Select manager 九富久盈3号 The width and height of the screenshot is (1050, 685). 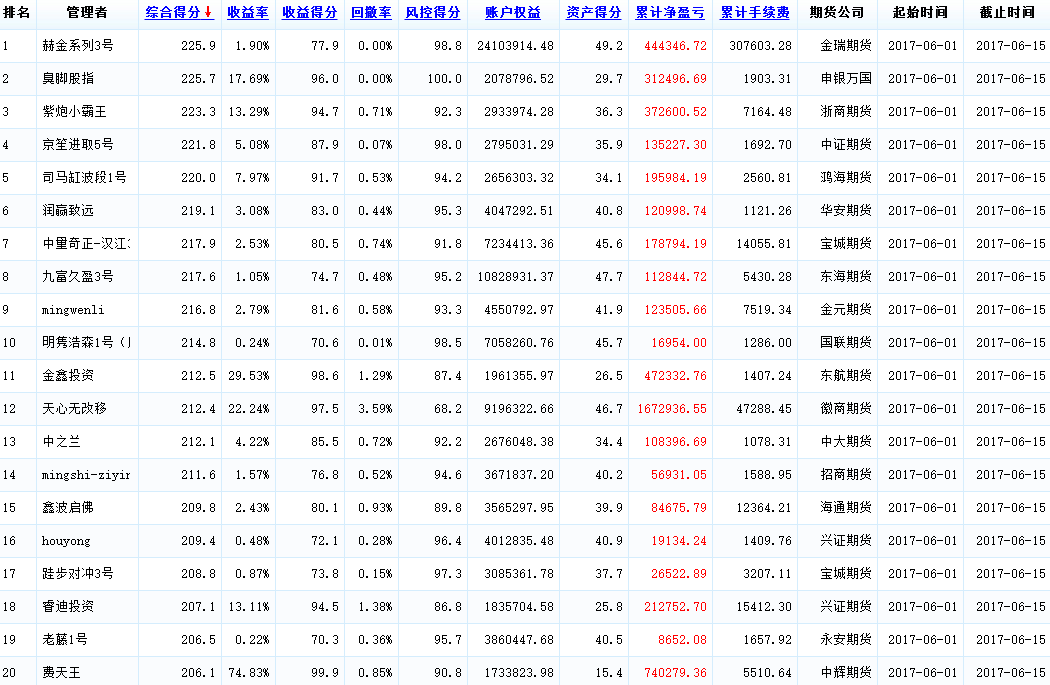[78, 277]
